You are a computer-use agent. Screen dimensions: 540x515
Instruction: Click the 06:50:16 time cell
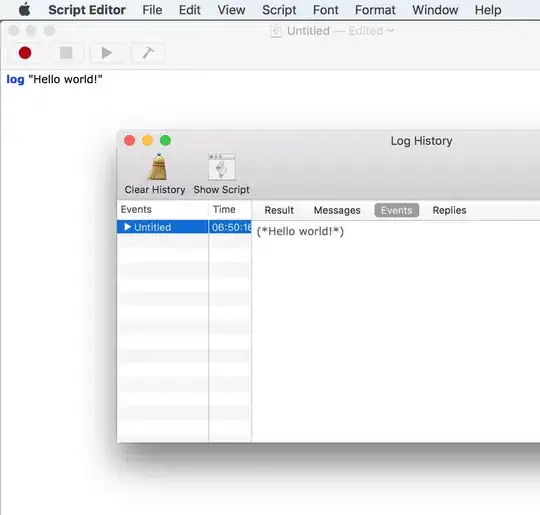(x=230, y=227)
